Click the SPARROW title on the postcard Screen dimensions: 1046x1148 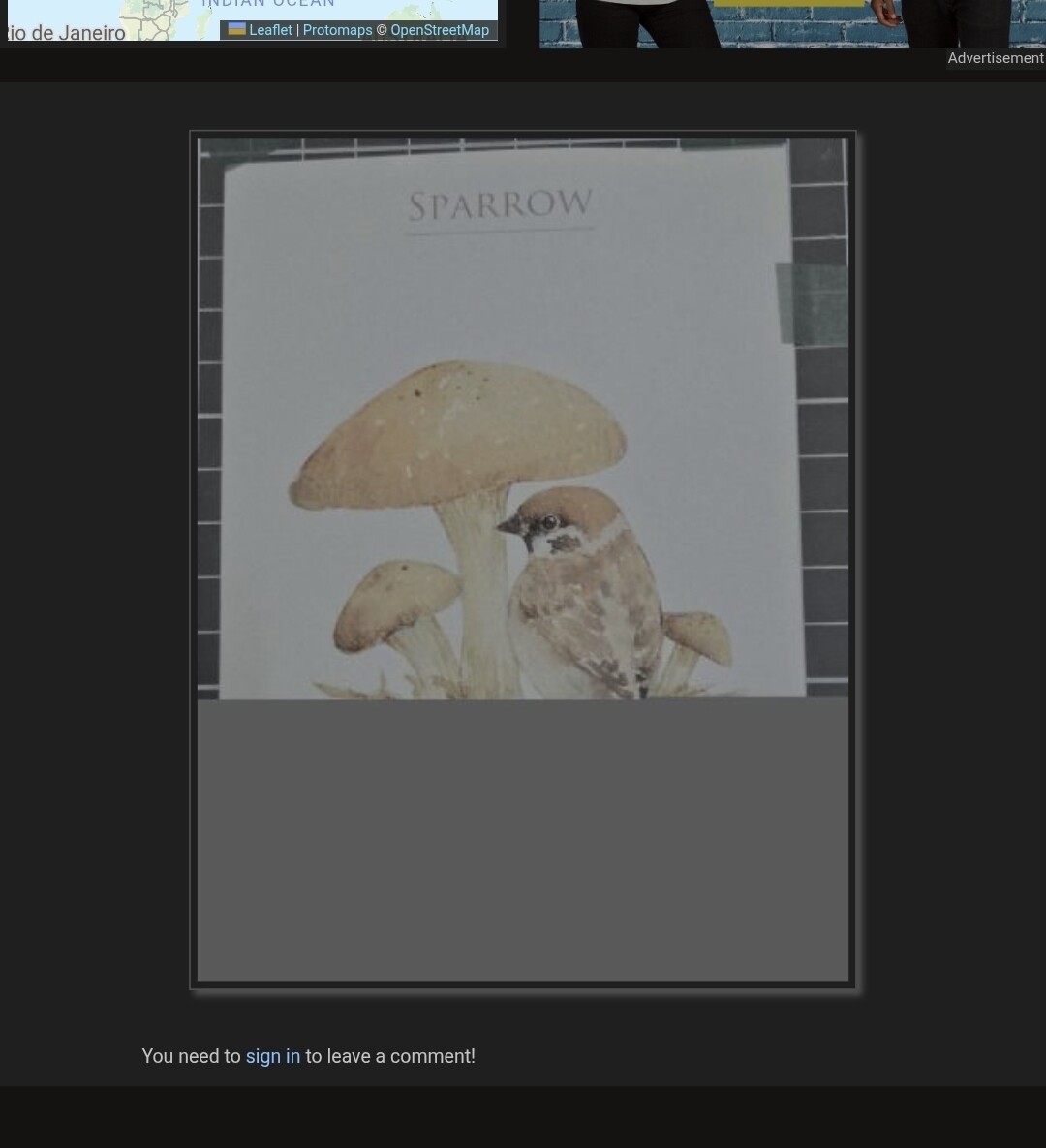point(501,205)
